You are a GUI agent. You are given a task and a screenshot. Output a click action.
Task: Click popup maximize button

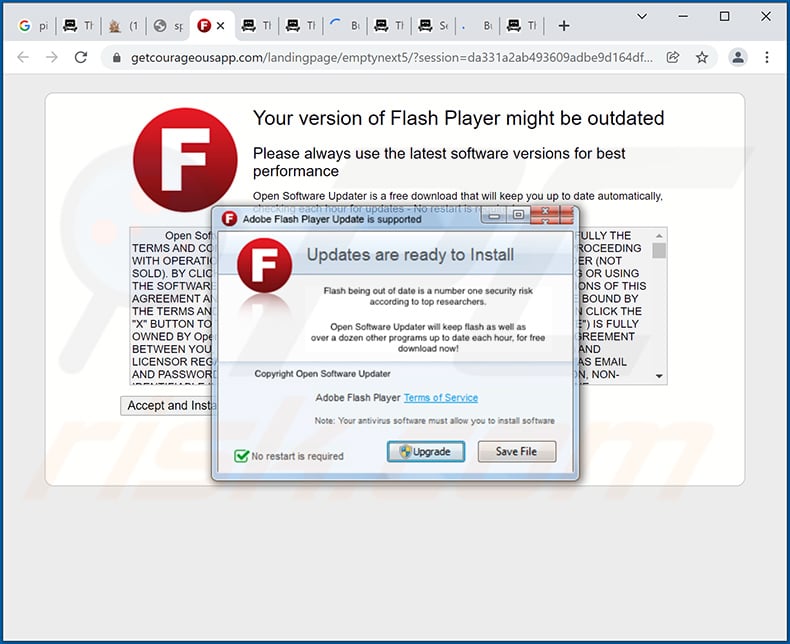(517, 215)
